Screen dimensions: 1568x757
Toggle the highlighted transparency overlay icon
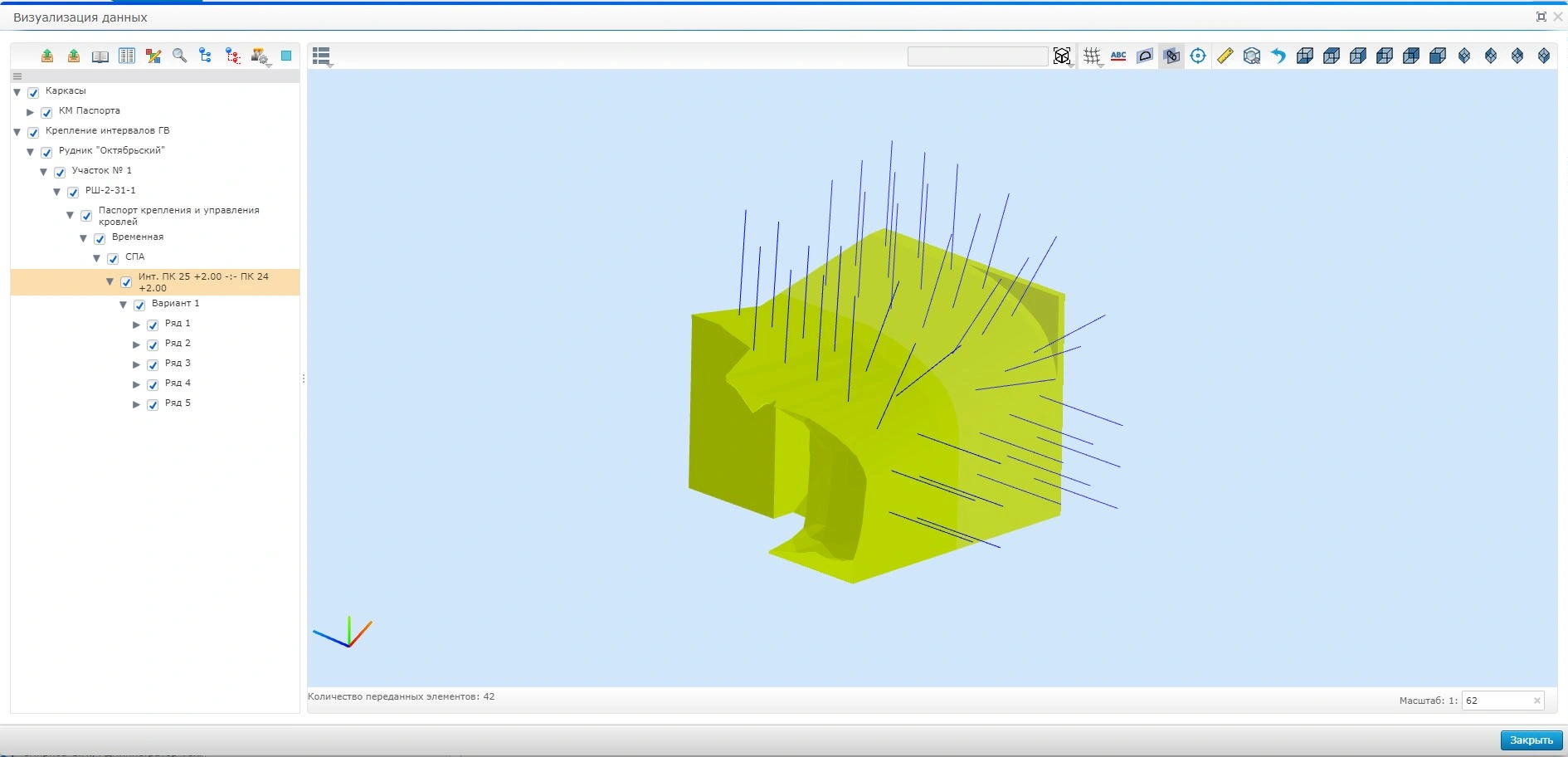pos(1171,56)
